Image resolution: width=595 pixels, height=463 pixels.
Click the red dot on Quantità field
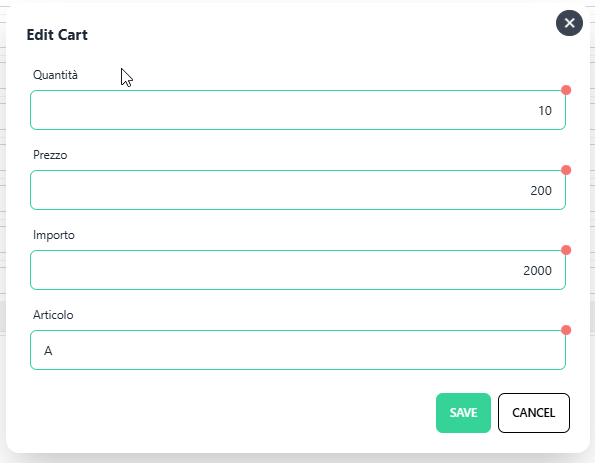(x=566, y=90)
